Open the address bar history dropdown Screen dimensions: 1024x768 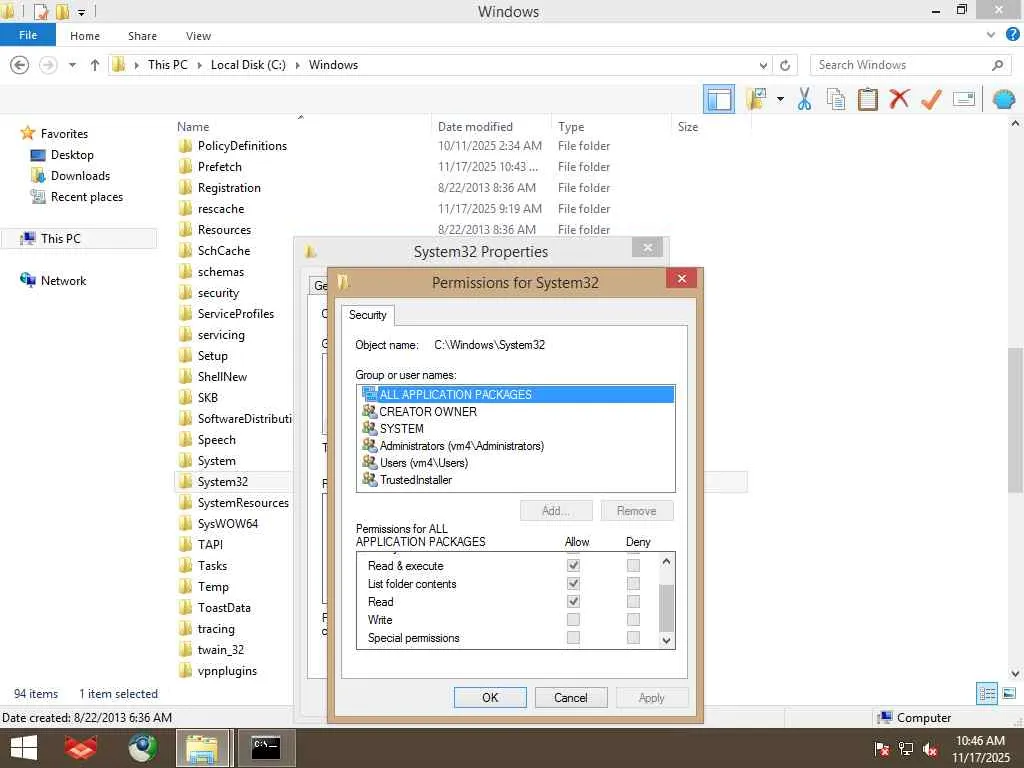(x=763, y=65)
